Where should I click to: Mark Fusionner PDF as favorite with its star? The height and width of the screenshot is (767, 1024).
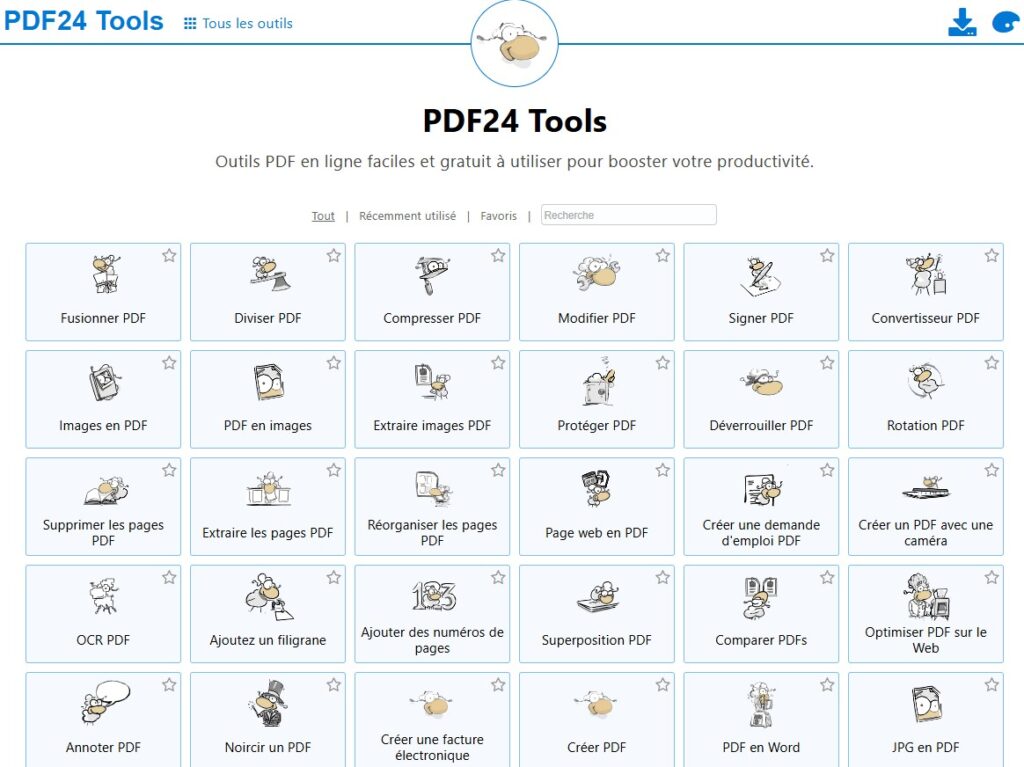169,256
